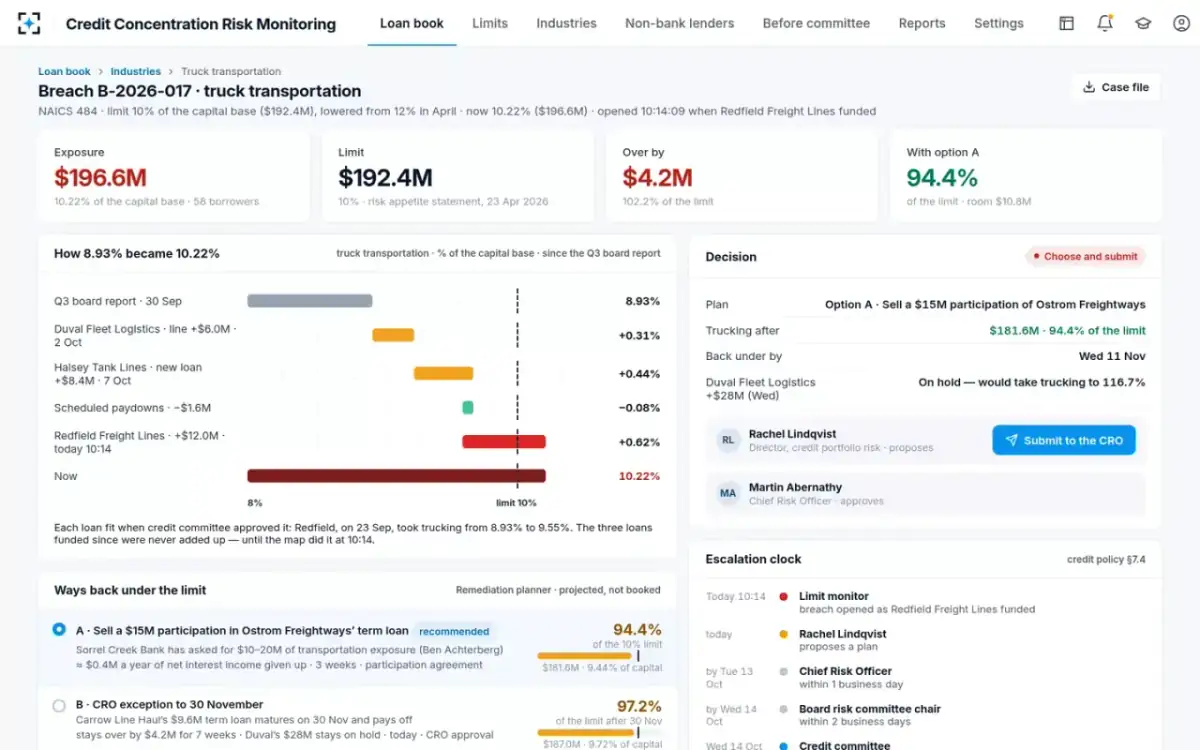Click the Over by $4.2M card
This screenshot has height=750, width=1200.
(x=742, y=176)
